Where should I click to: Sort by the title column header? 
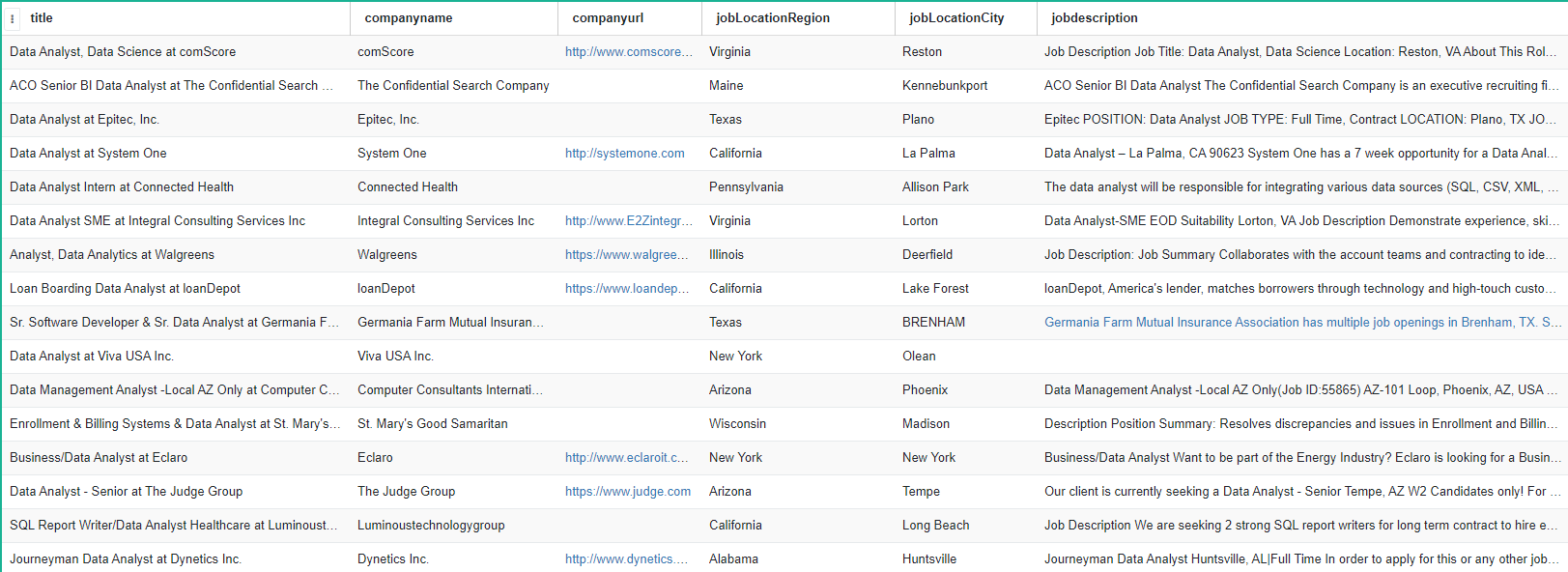click(42, 18)
